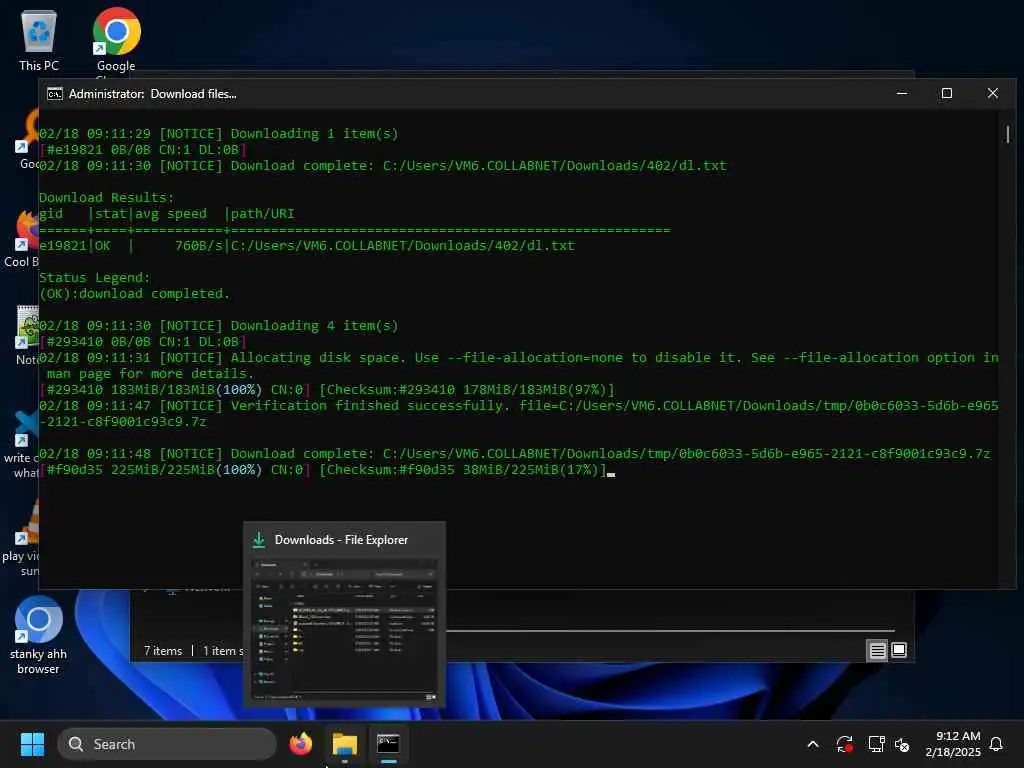Open the network status tray icon
Screen dimensions: 1024x768
tap(876, 744)
